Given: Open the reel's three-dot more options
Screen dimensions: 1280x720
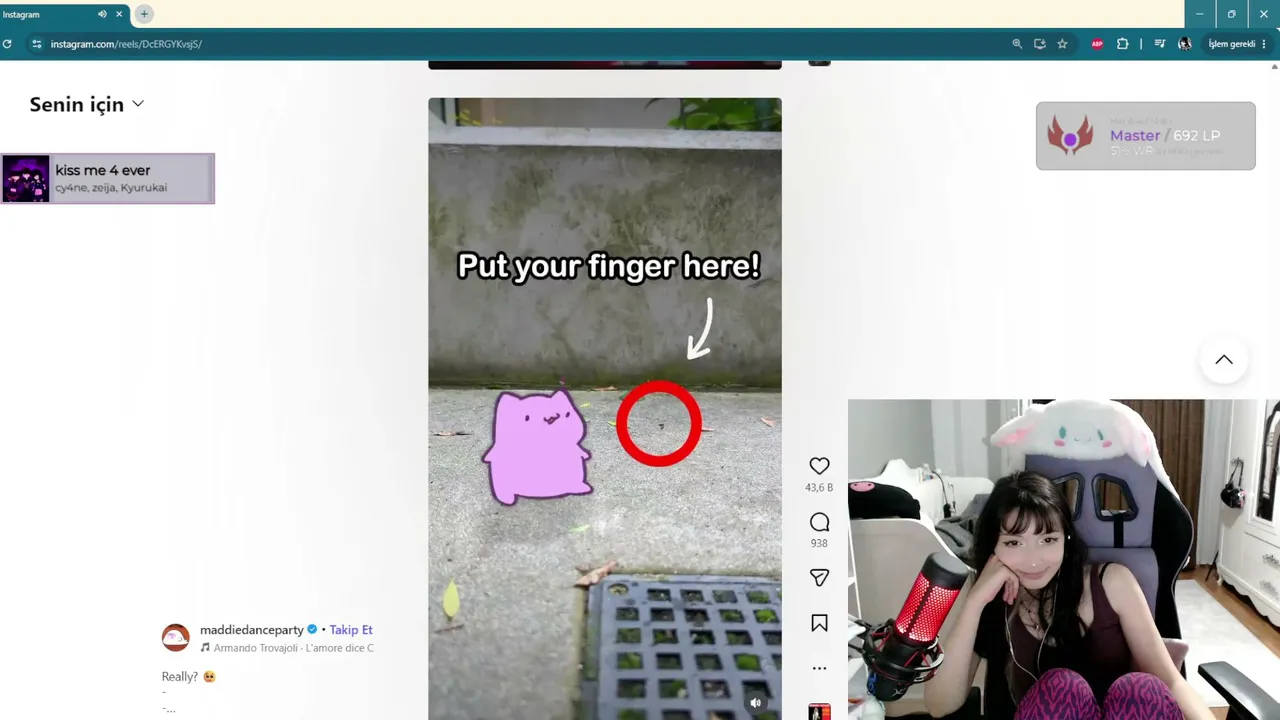Looking at the screenshot, I should pos(819,668).
